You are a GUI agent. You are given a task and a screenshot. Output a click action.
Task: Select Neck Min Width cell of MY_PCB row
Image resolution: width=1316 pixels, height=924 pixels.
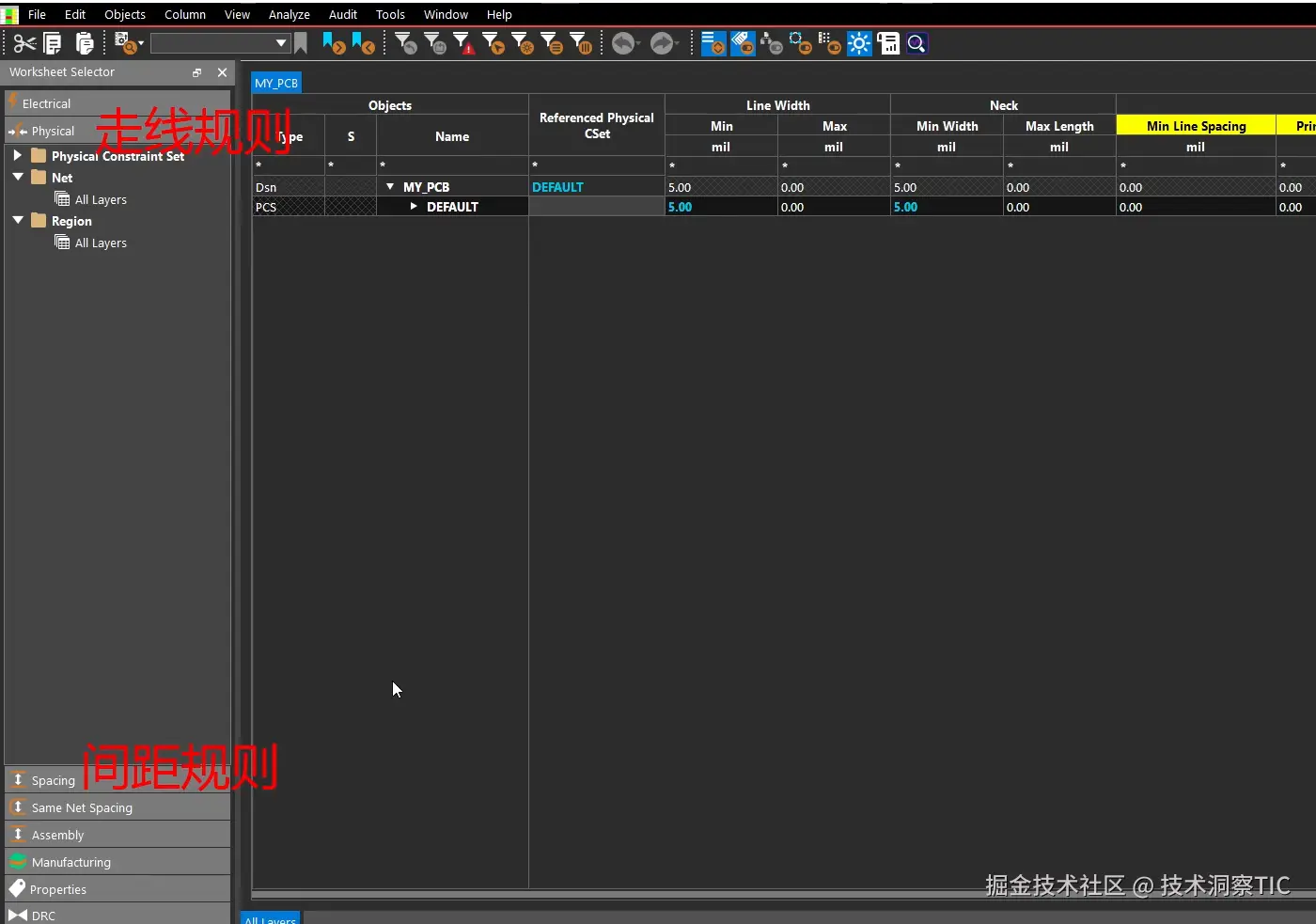click(947, 187)
